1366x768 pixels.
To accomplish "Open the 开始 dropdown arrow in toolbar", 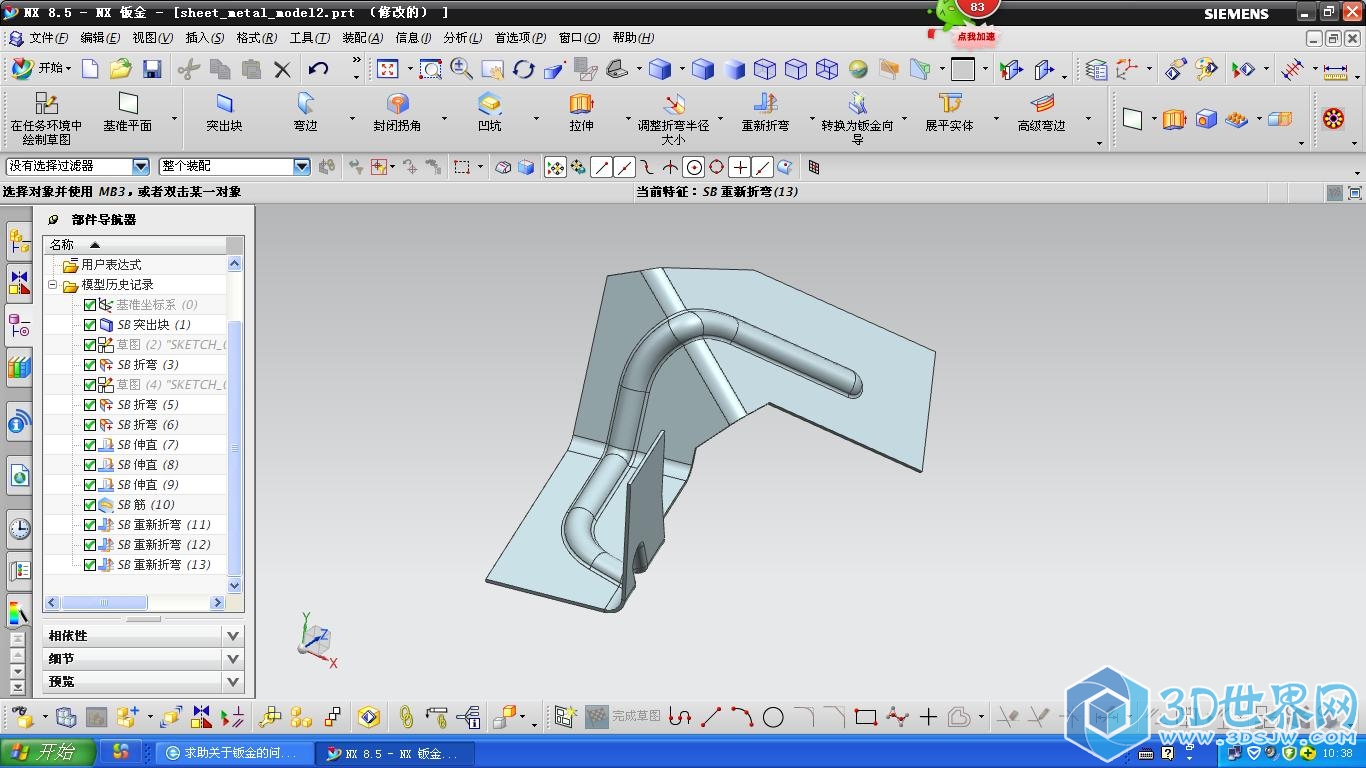I will tap(68, 69).
